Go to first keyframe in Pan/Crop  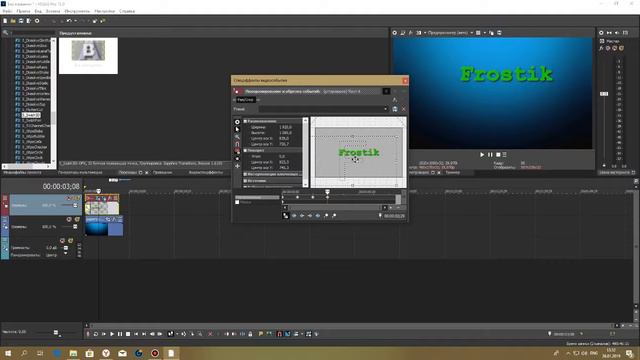tap(294, 216)
